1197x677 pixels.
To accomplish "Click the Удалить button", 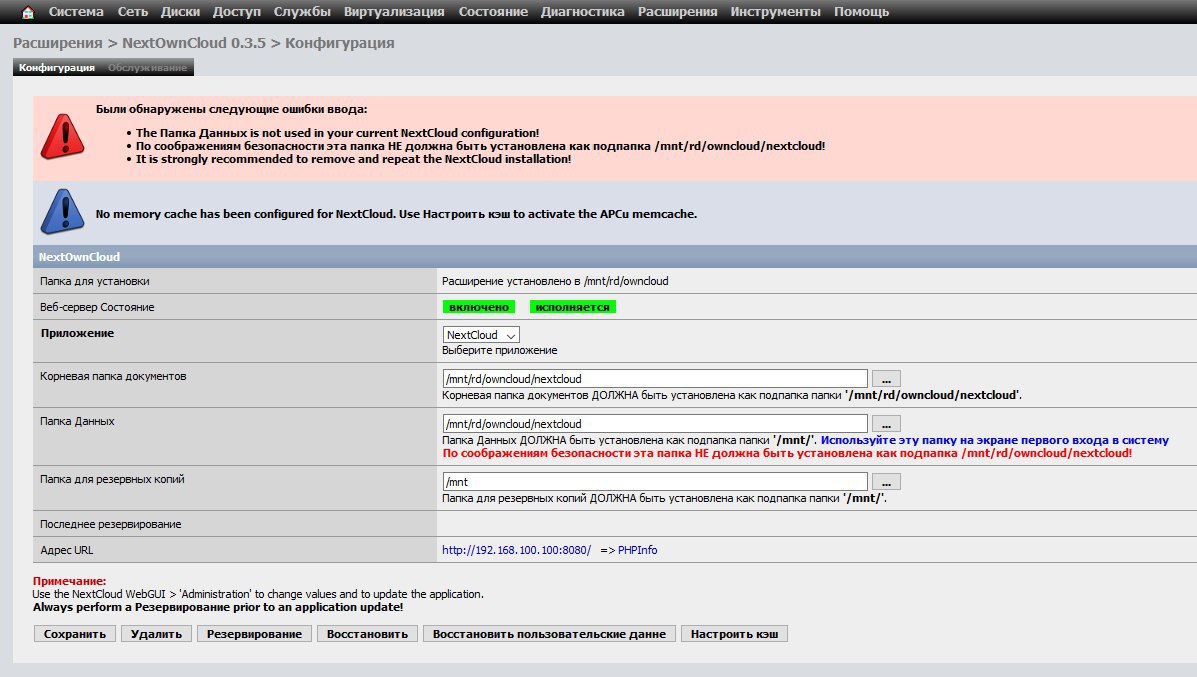I will click(x=156, y=633).
